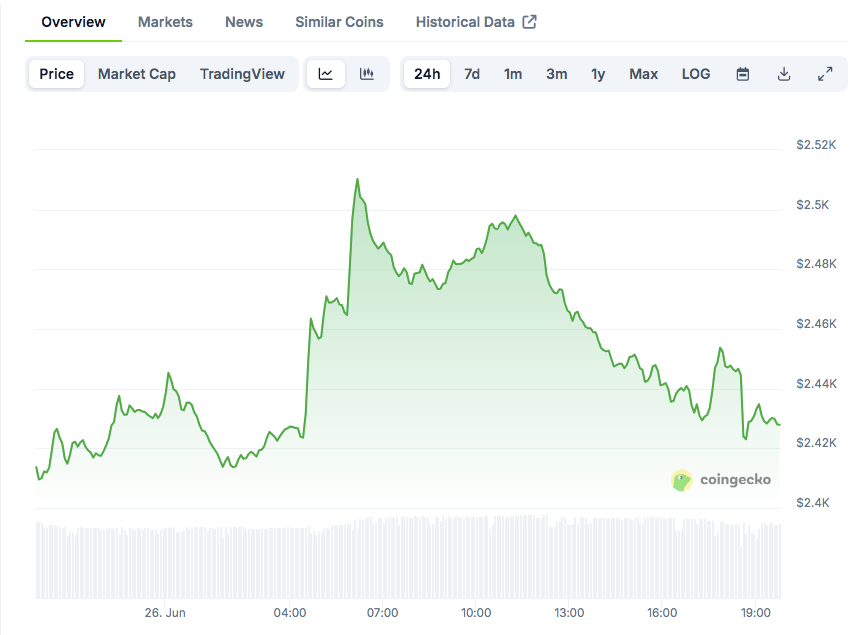Open the Similar Coins tab
Image resolution: width=864 pixels, height=635 pixels.
(339, 22)
